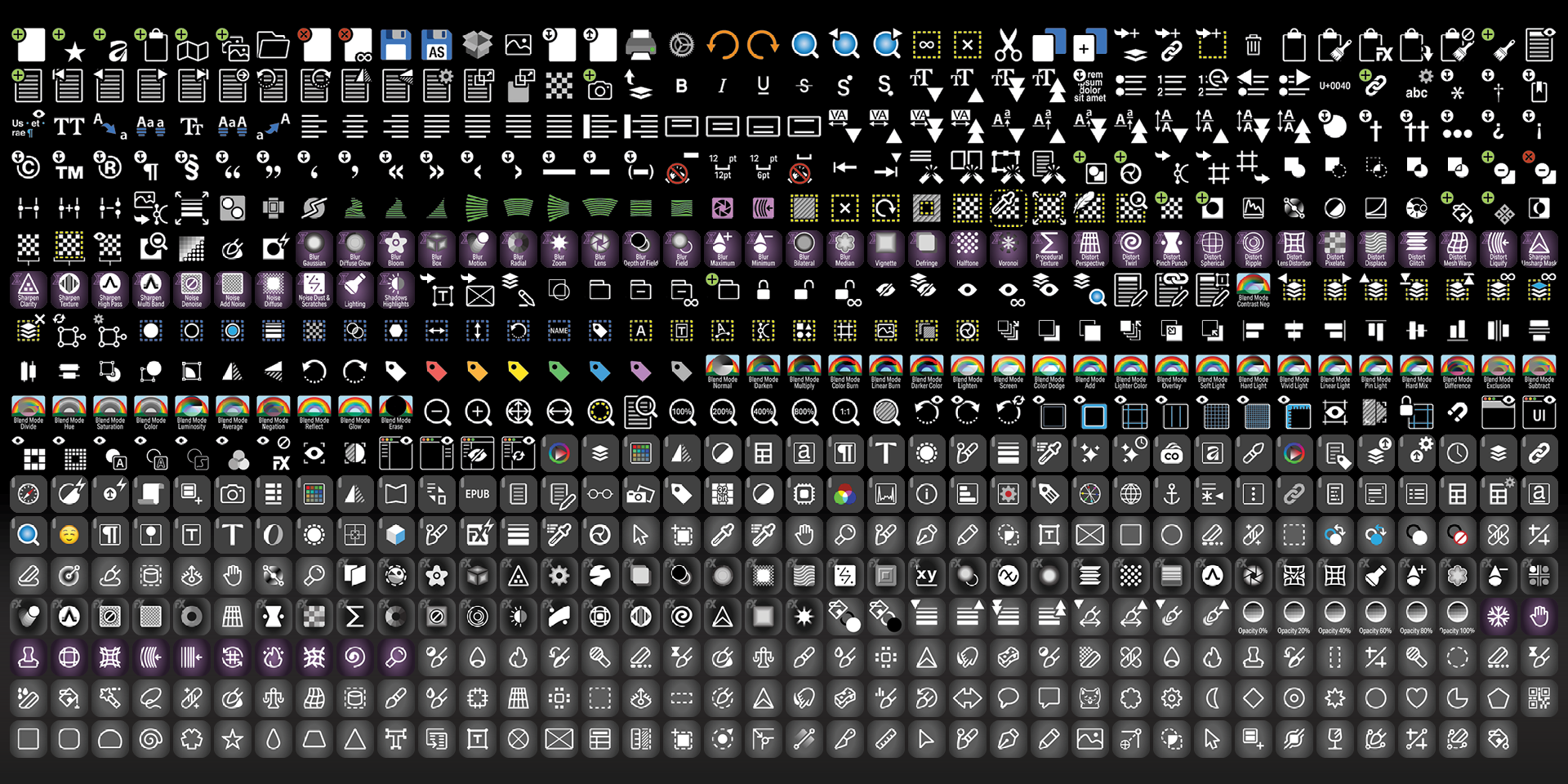Choose the Voronoi filter icon
This screenshot has width=1568, height=784.
pos(1009,249)
